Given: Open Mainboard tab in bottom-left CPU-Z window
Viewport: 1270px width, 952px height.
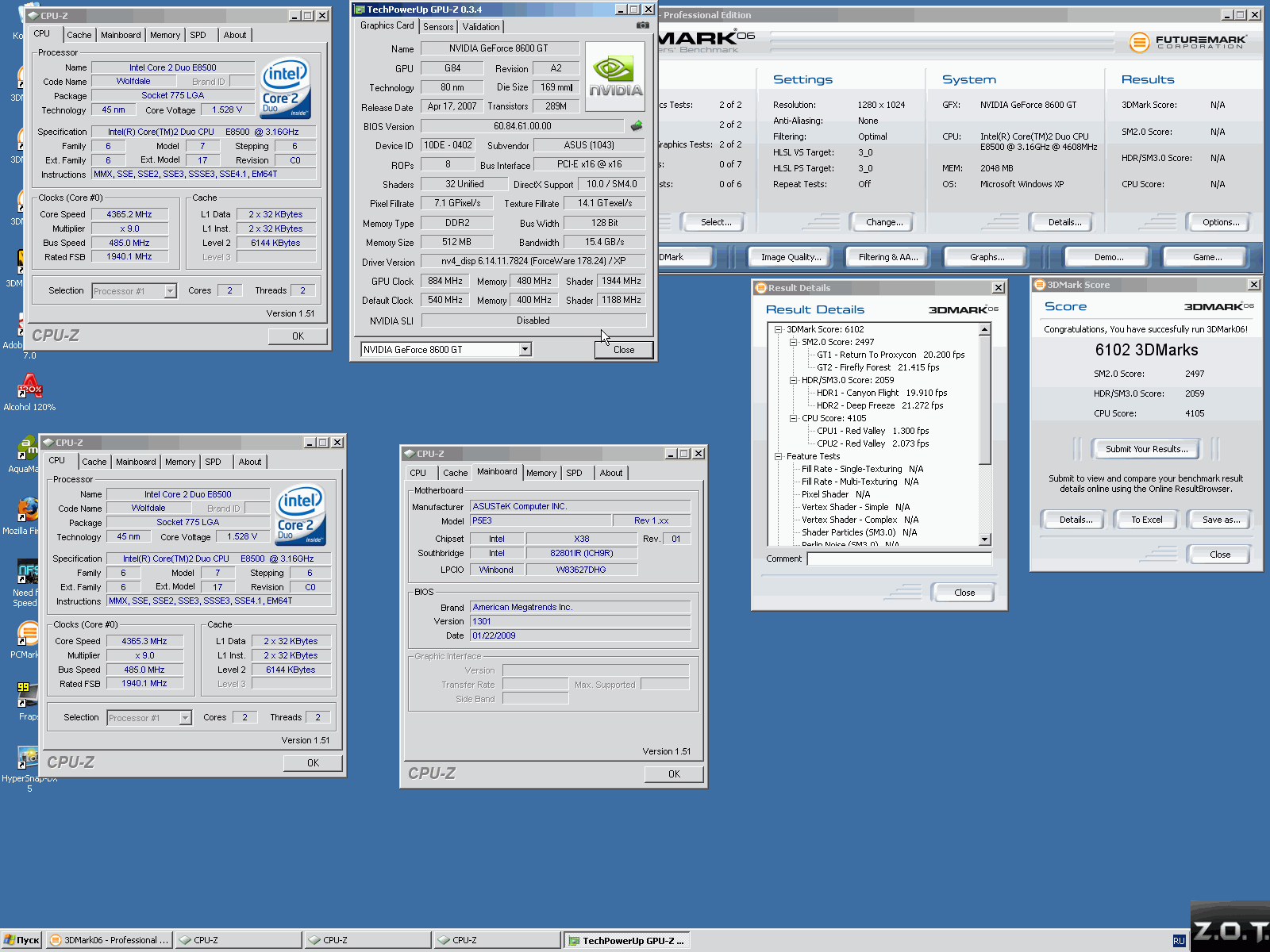Looking at the screenshot, I should click(x=136, y=462).
